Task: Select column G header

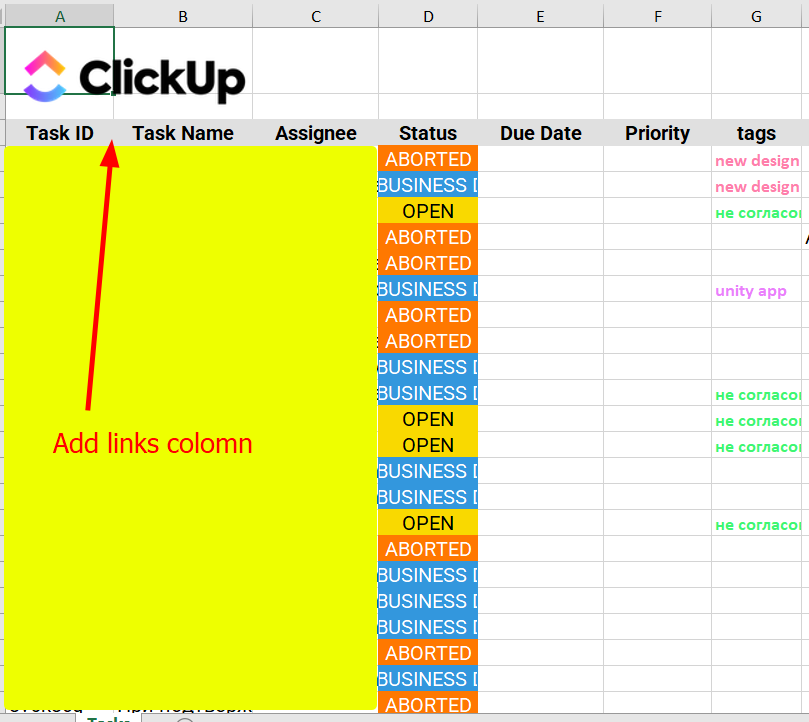Action: click(756, 17)
